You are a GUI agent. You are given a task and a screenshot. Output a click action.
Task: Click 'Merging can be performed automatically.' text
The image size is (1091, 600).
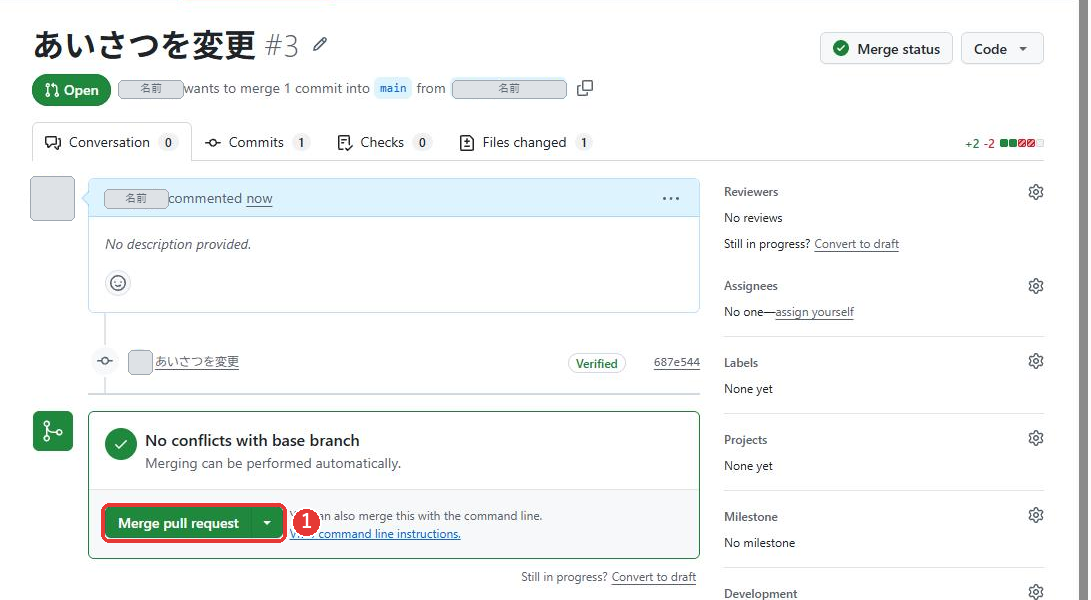273,464
